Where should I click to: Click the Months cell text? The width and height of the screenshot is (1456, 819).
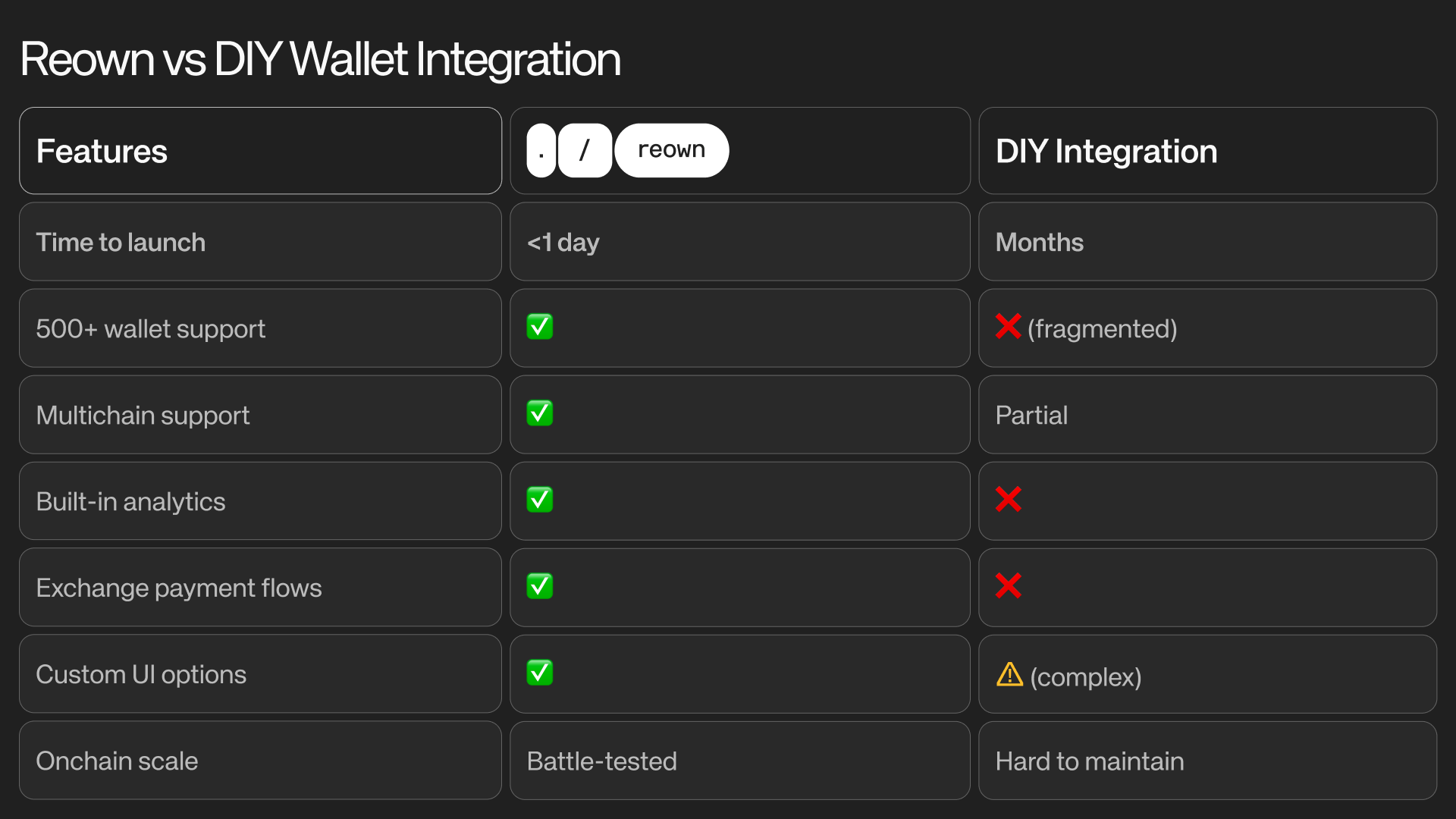(x=1039, y=243)
